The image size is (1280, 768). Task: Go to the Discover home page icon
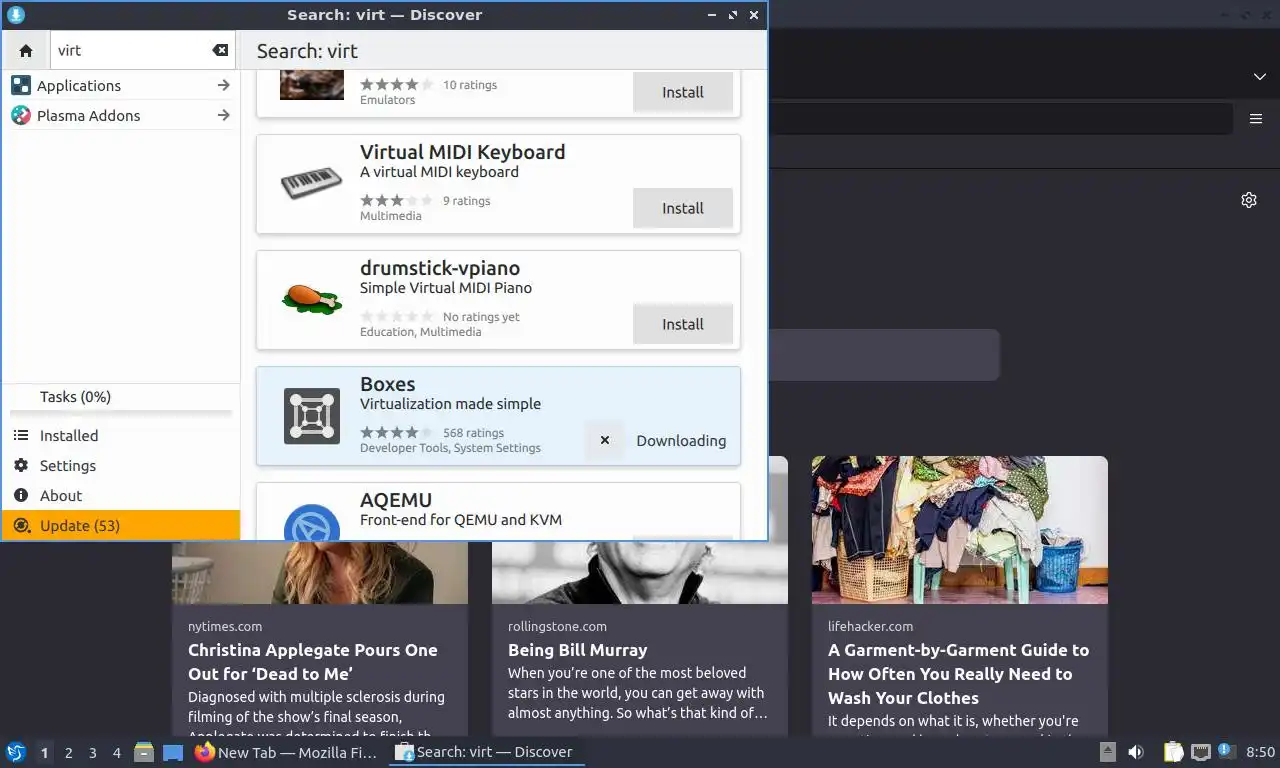(26, 51)
